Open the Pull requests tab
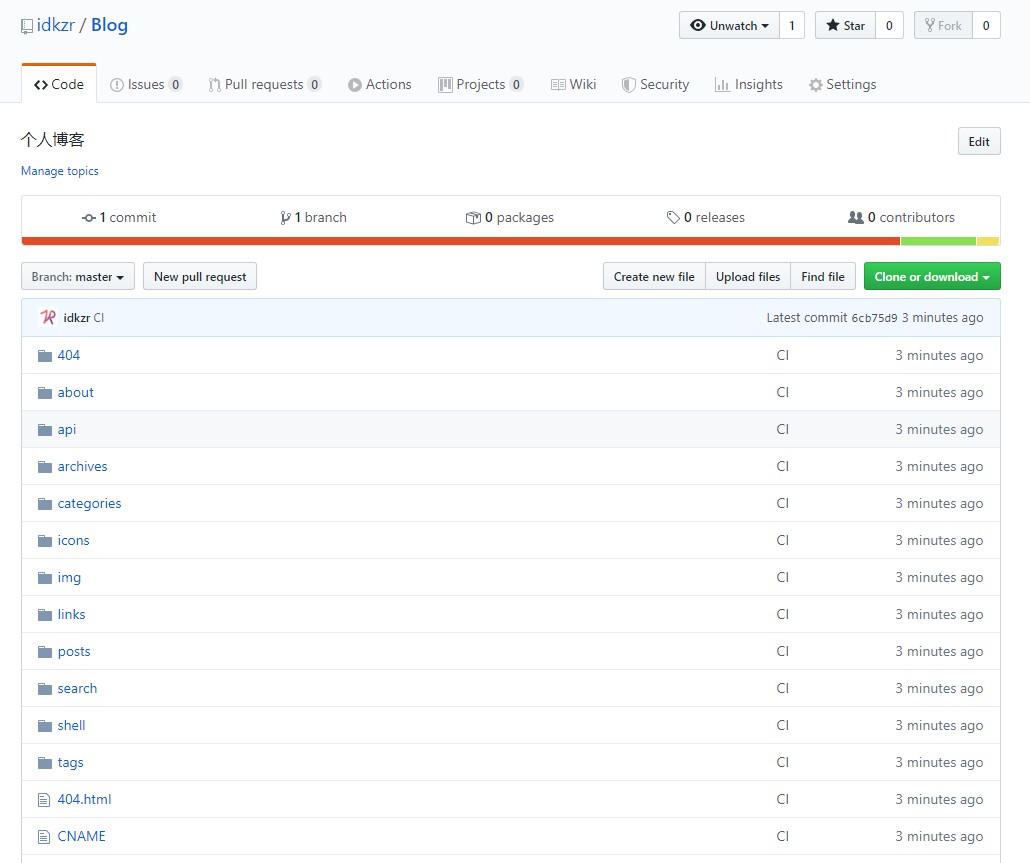1030x863 pixels. pos(264,85)
